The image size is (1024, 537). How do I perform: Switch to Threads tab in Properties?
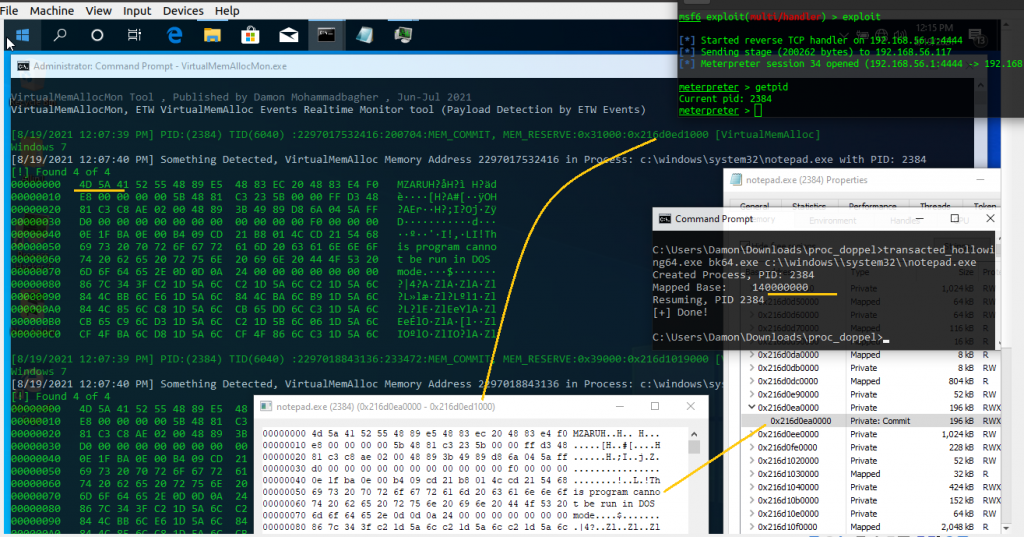coord(935,206)
